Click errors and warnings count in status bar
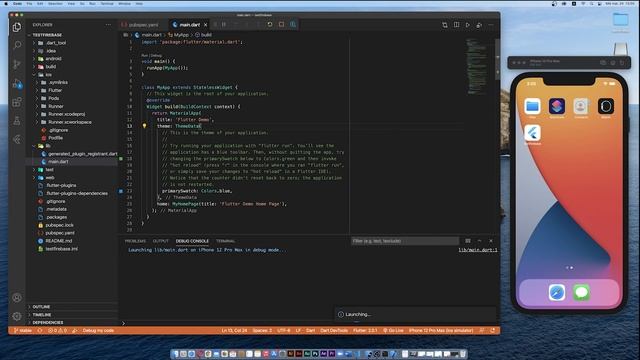This screenshot has width=640, height=360. 57,331
